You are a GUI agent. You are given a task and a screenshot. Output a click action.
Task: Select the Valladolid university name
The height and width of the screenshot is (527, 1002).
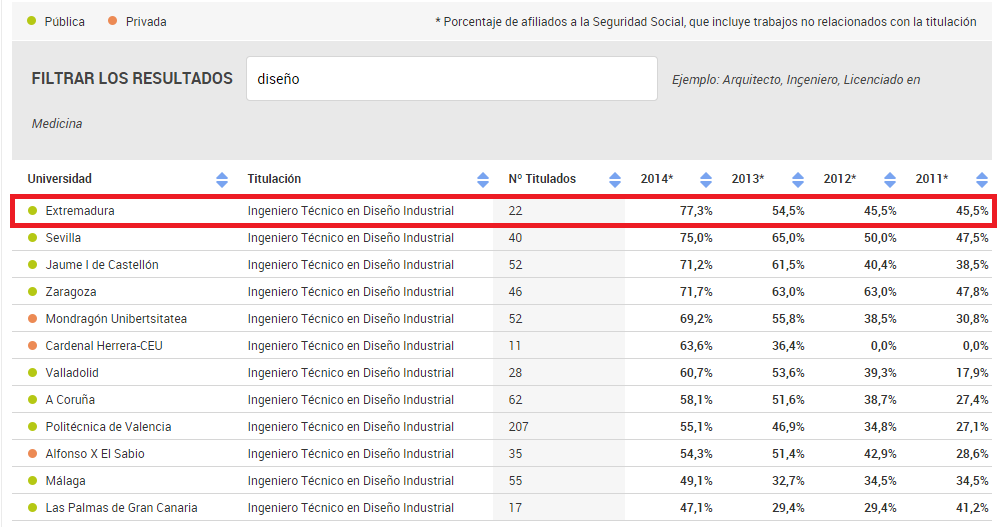point(72,372)
